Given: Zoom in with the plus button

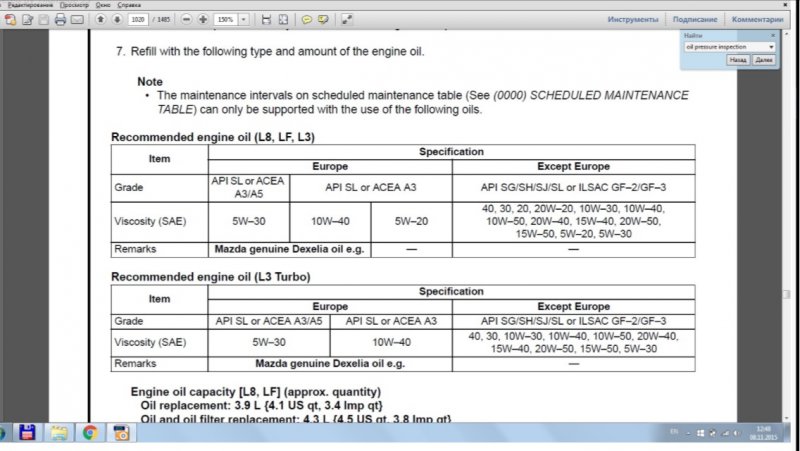Looking at the screenshot, I should pyautogui.click(x=203, y=19).
